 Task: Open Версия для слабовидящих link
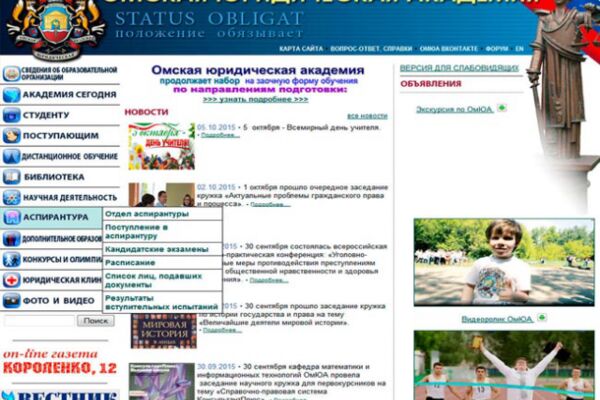tap(459, 68)
